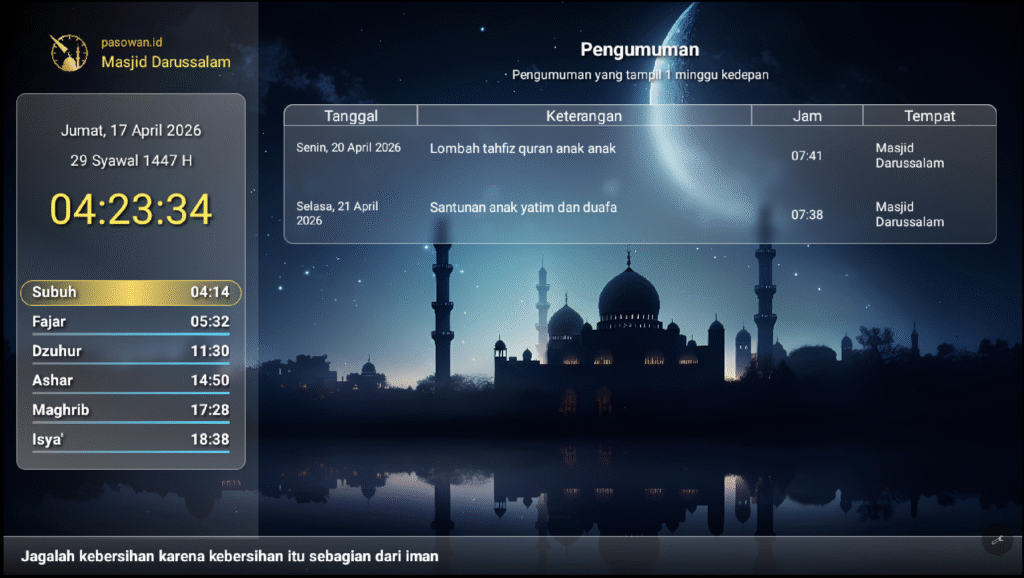This screenshot has width=1024, height=578.
Task: Click the Fajar prayer entry
Action: pos(130,322)
